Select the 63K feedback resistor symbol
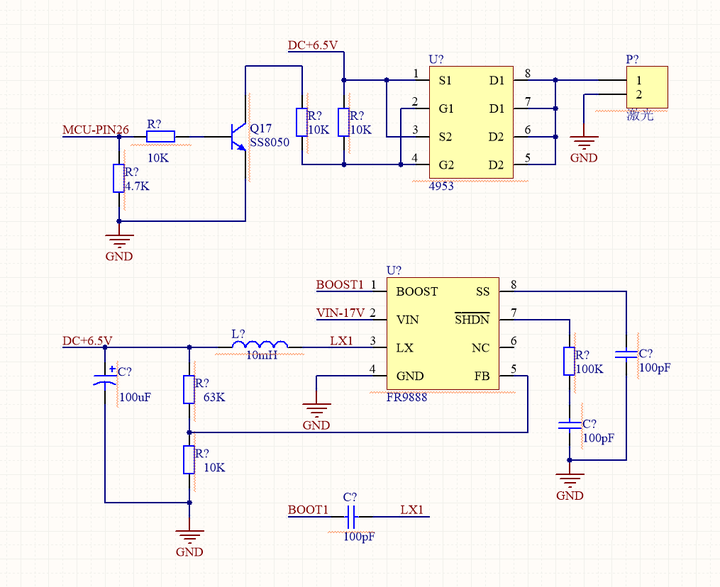 click(x=189, y=389)
